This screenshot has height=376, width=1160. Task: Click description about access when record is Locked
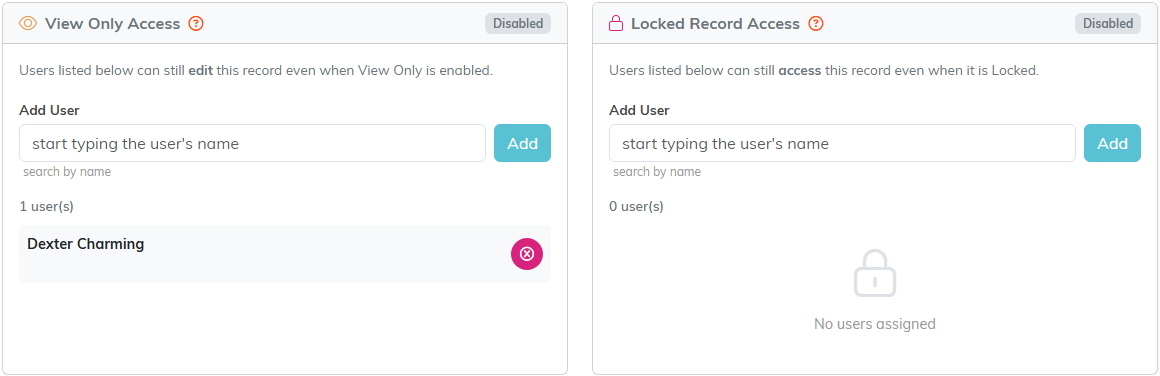pyautogui.click(x=824, y=71)
